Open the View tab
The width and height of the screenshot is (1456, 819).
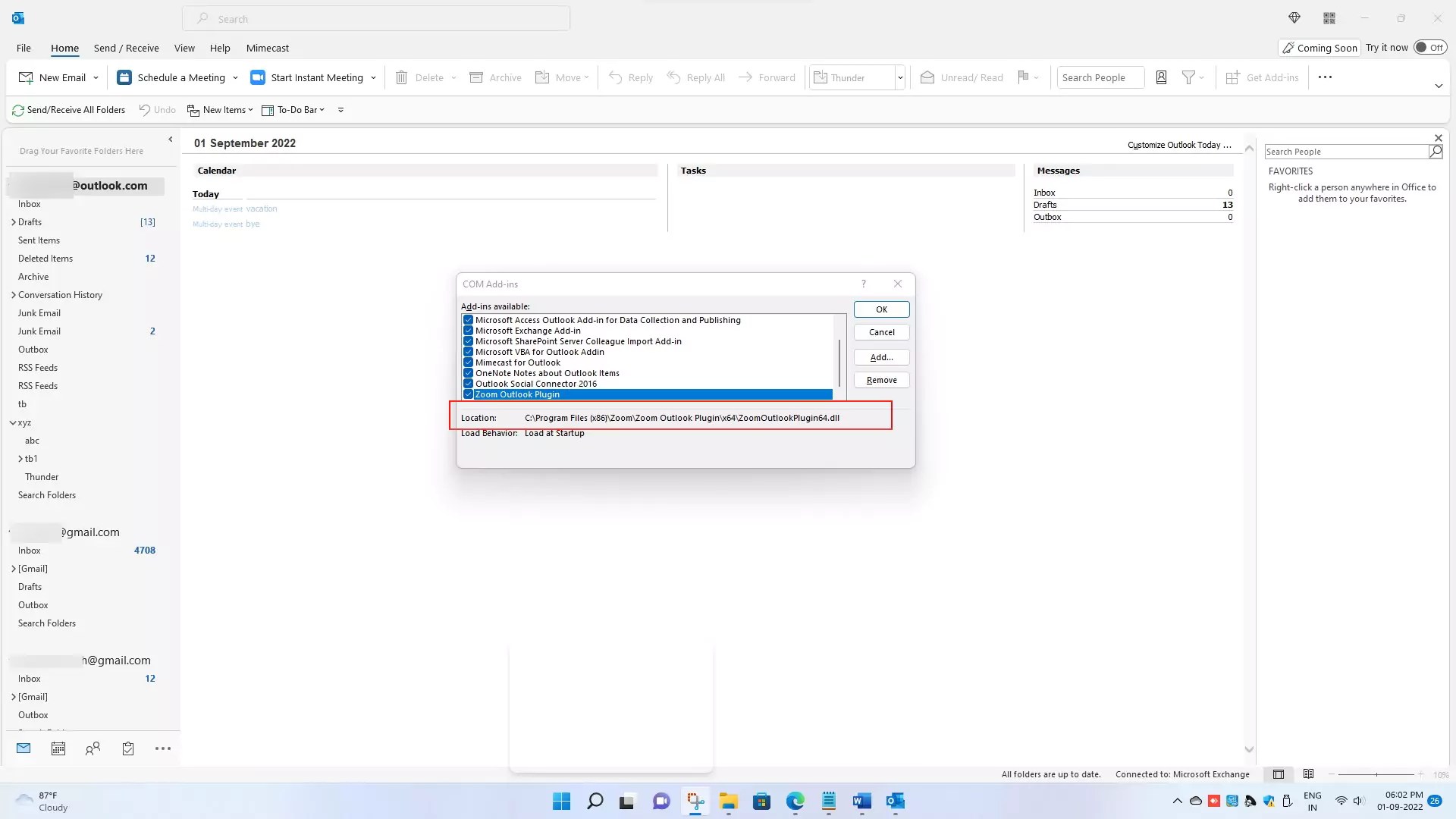[x=184, y=48]
